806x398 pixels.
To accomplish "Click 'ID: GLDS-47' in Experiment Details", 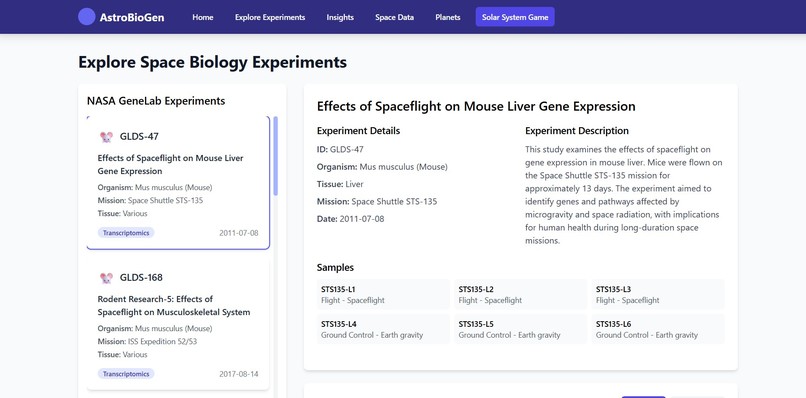I will pyautogui.click(x=340, y=150).
